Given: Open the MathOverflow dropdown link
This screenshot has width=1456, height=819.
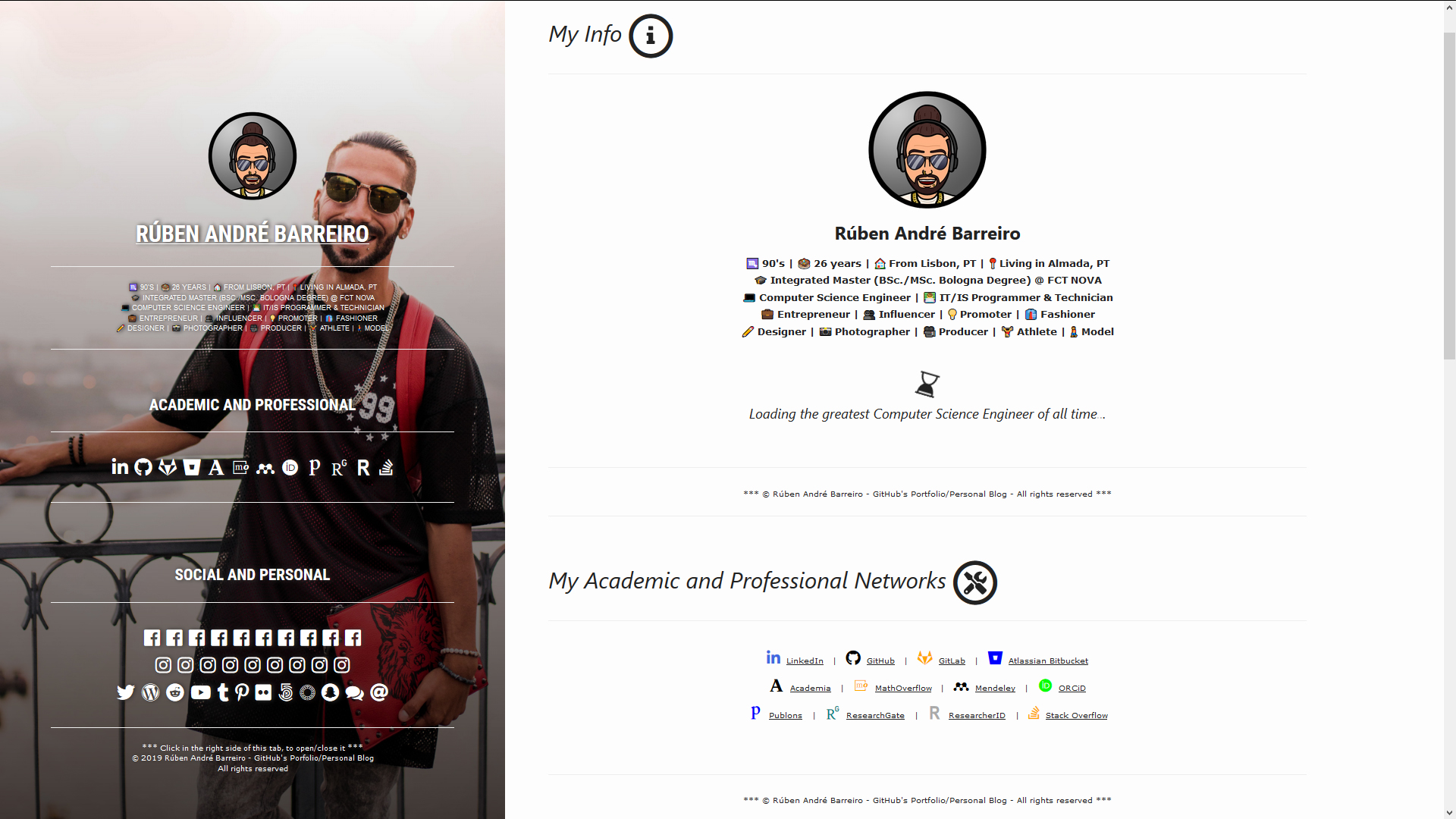Looking at the screenshot, I should coord(903,687).
